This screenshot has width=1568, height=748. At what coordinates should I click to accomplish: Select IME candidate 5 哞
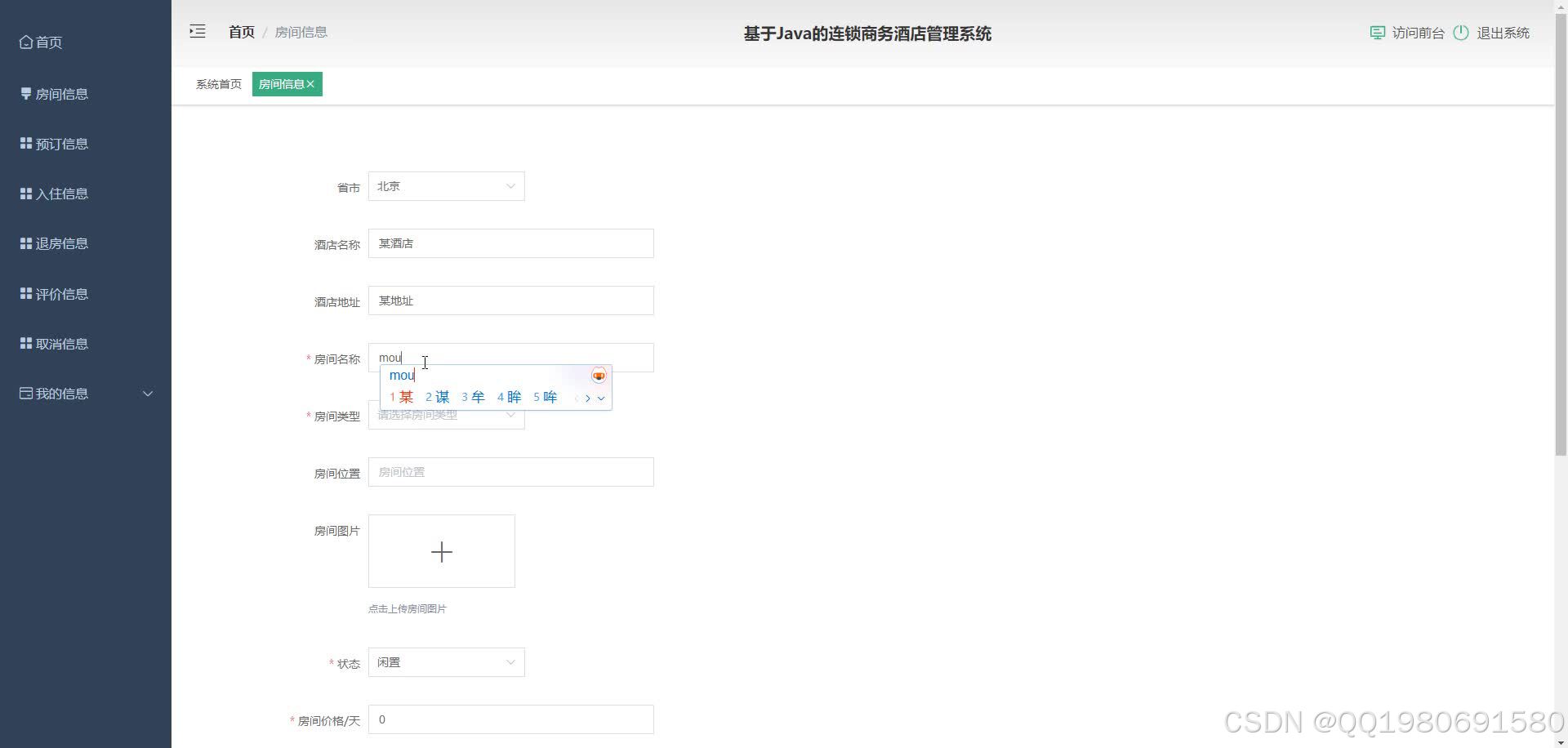coord(546,397)
